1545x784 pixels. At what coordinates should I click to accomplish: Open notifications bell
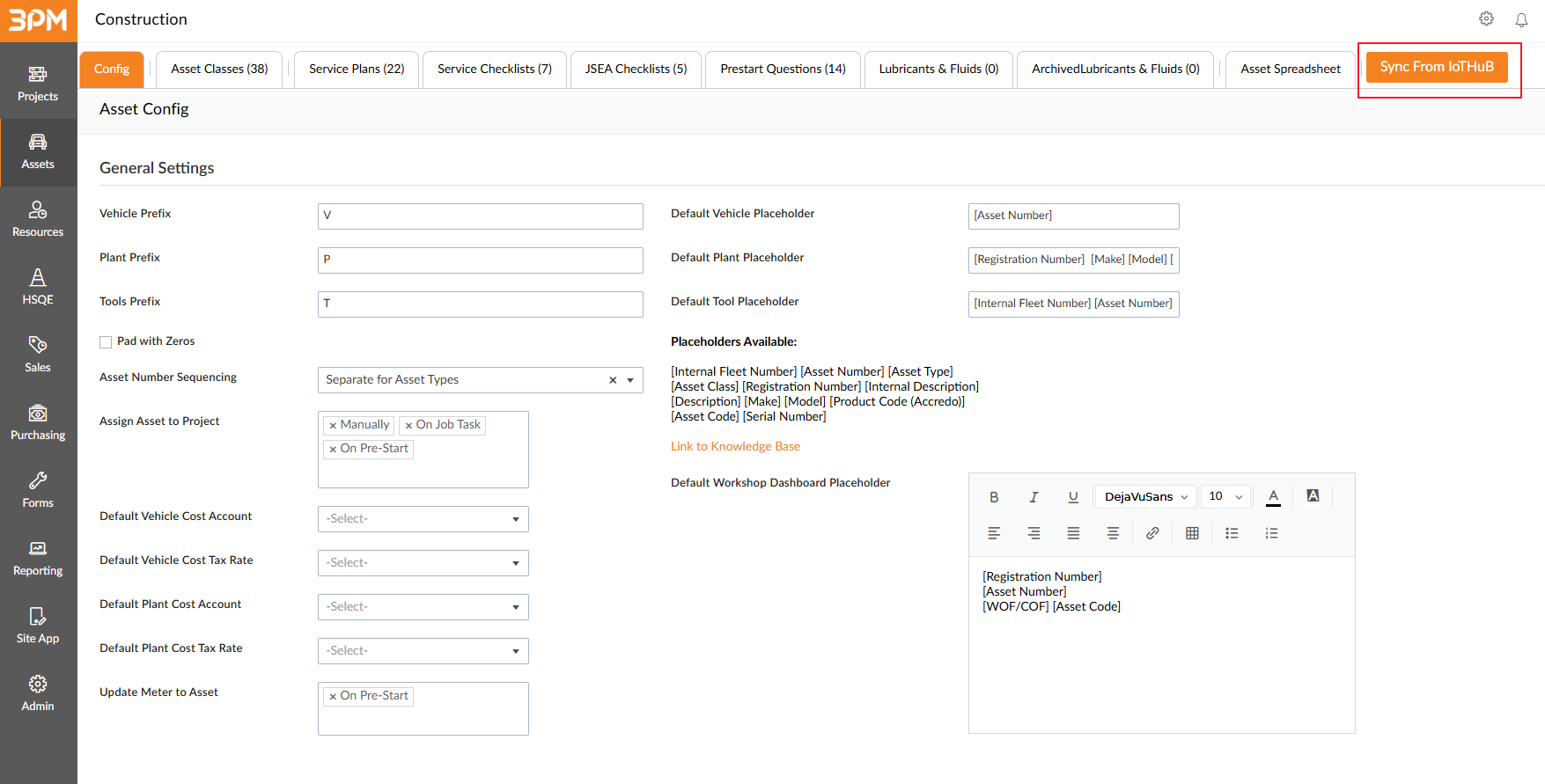click(1521, 19)
